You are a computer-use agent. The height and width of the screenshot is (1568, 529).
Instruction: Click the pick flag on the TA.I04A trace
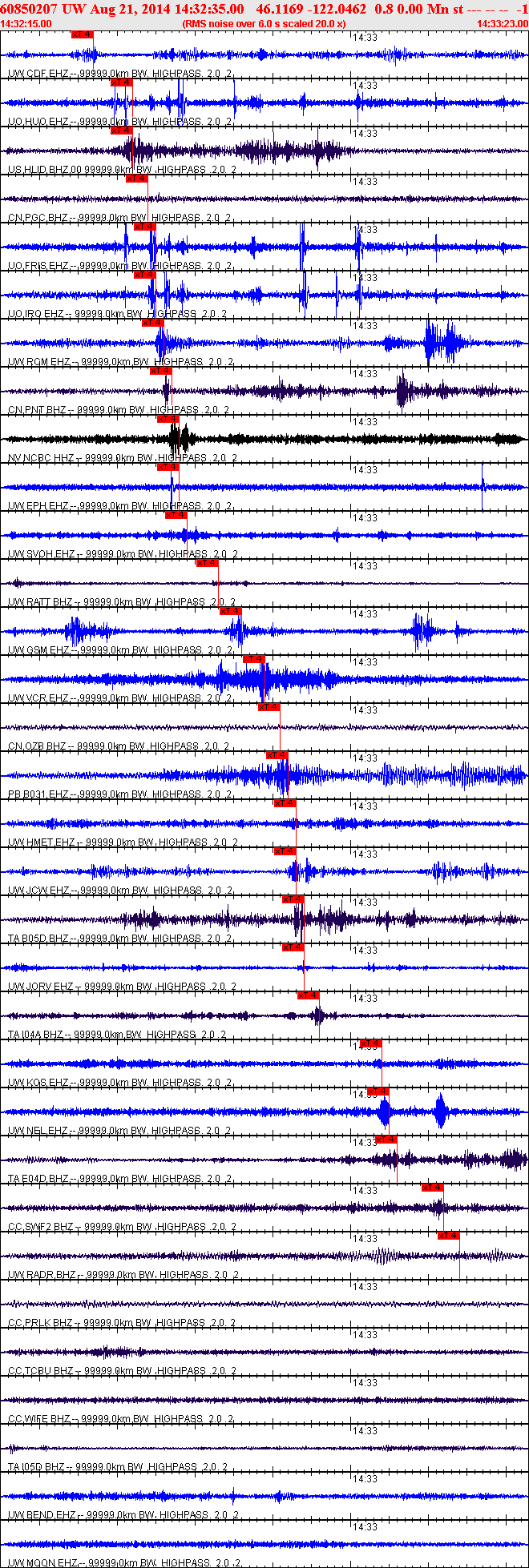click(x=309, y=995)
